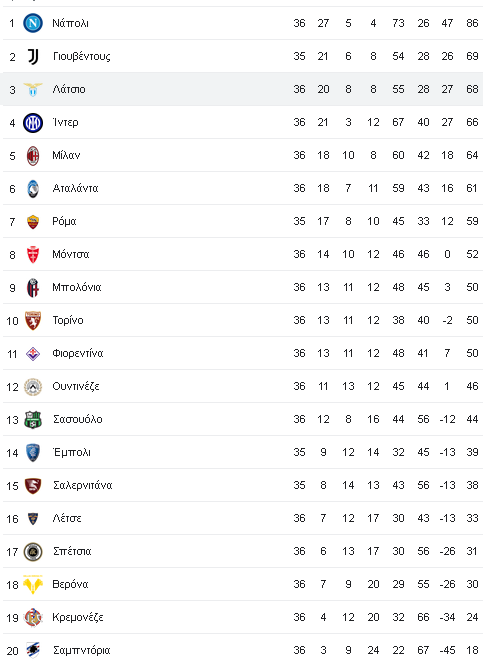Click Κρεμονέζε team name in standings
483x666 pixels.
coord(78,617)
